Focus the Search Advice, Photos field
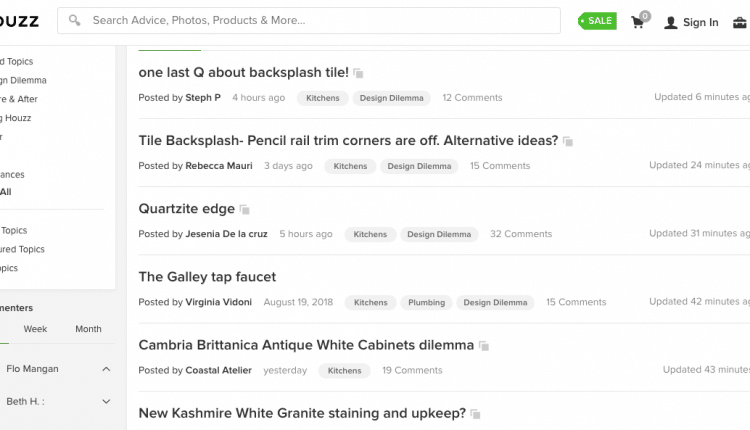This screenshot has width=750, height=430. click(309, 21)
